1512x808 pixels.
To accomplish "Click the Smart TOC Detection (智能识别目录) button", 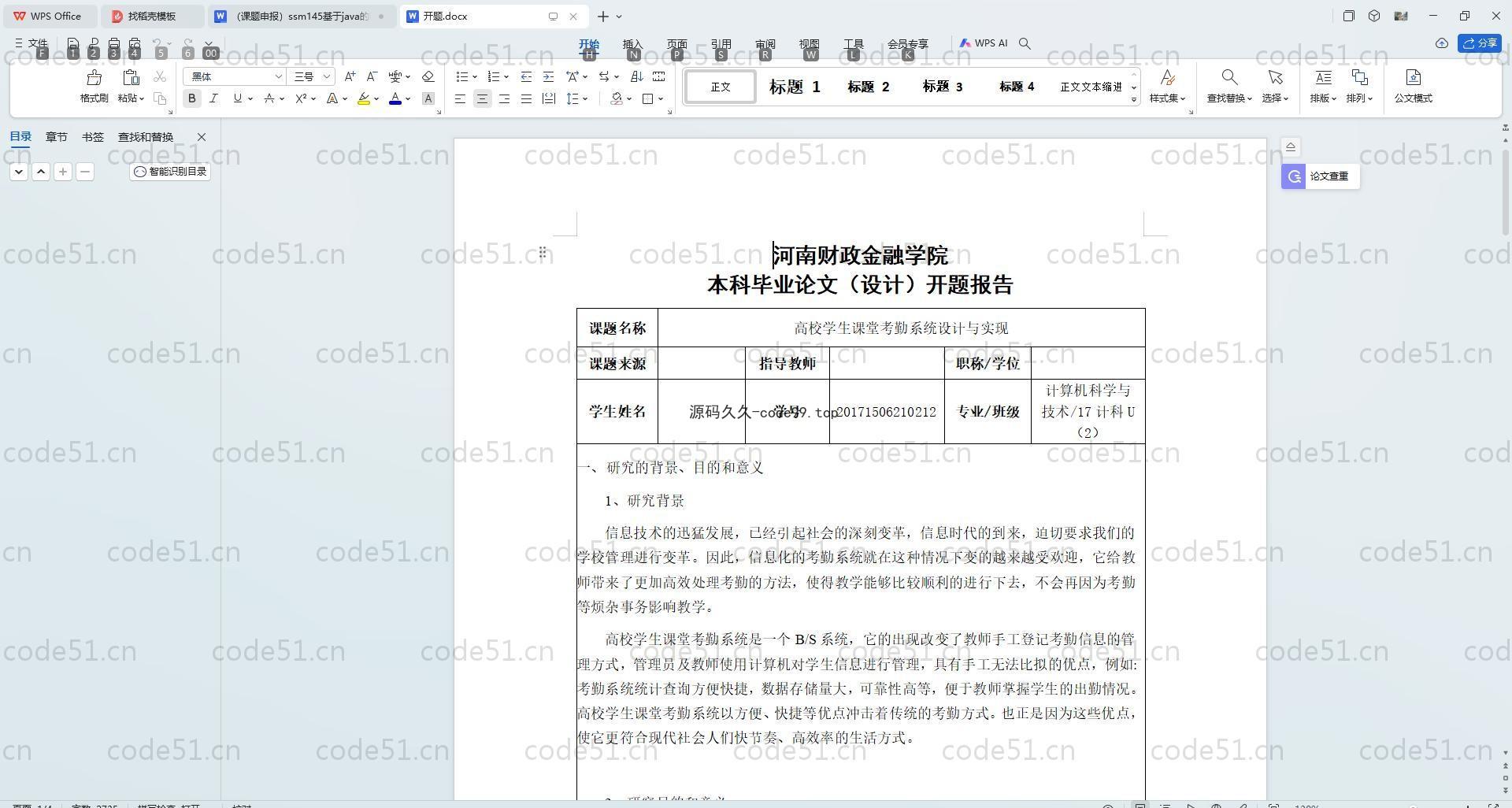I will pos(170,172).
